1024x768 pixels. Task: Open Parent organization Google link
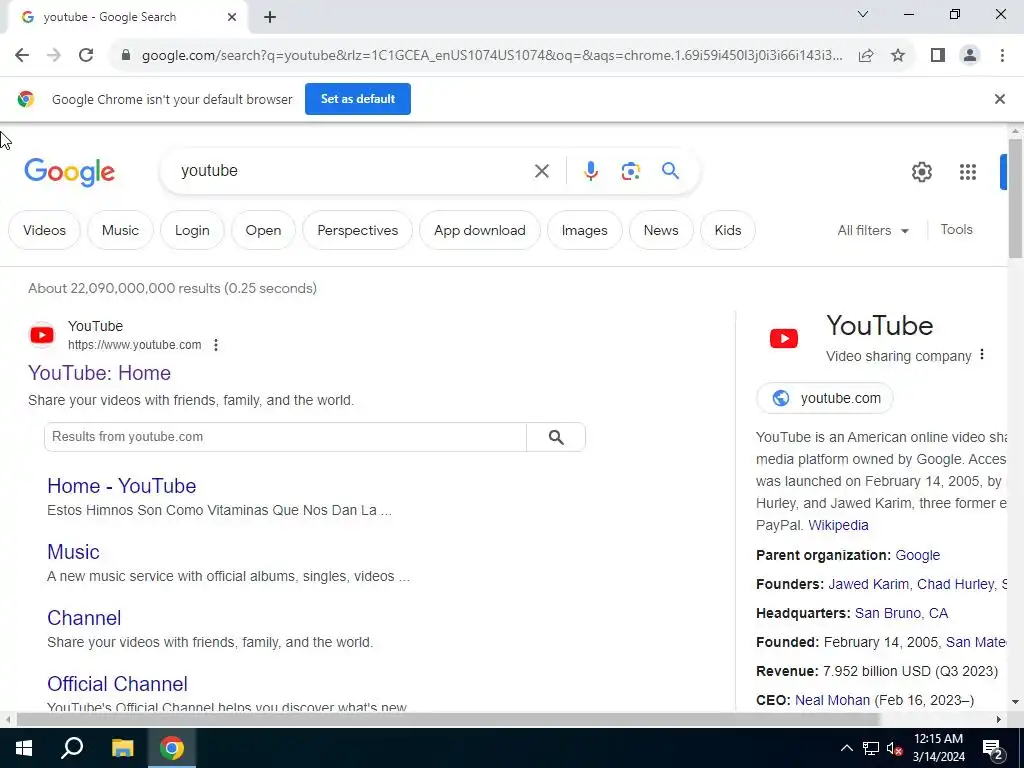pos(918,555)
